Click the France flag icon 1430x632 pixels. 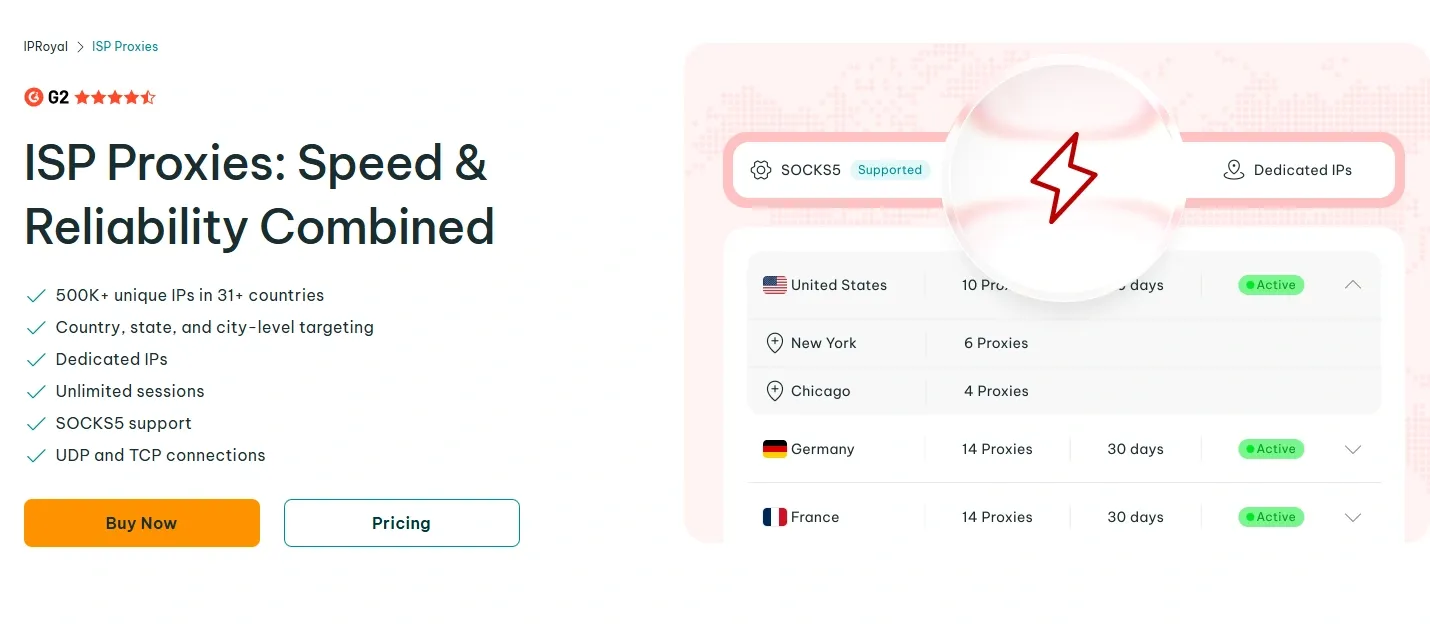click(x=774, y=517)
